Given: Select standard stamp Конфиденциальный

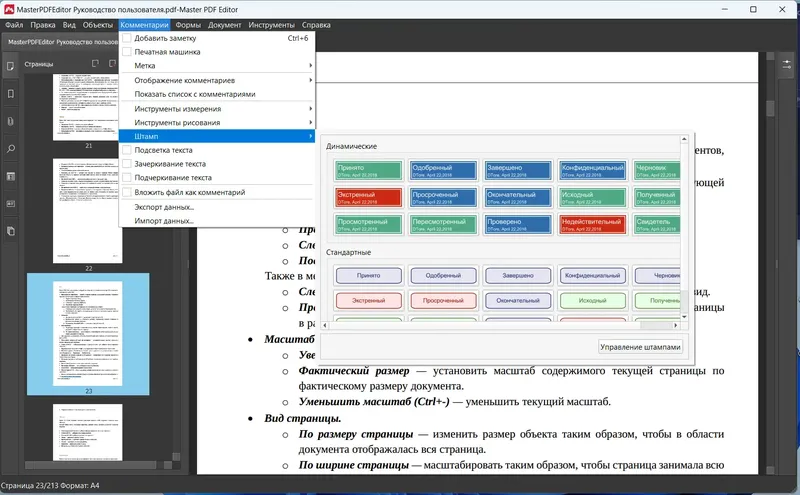Looking at the screenshot, I should tap(592, 276).
